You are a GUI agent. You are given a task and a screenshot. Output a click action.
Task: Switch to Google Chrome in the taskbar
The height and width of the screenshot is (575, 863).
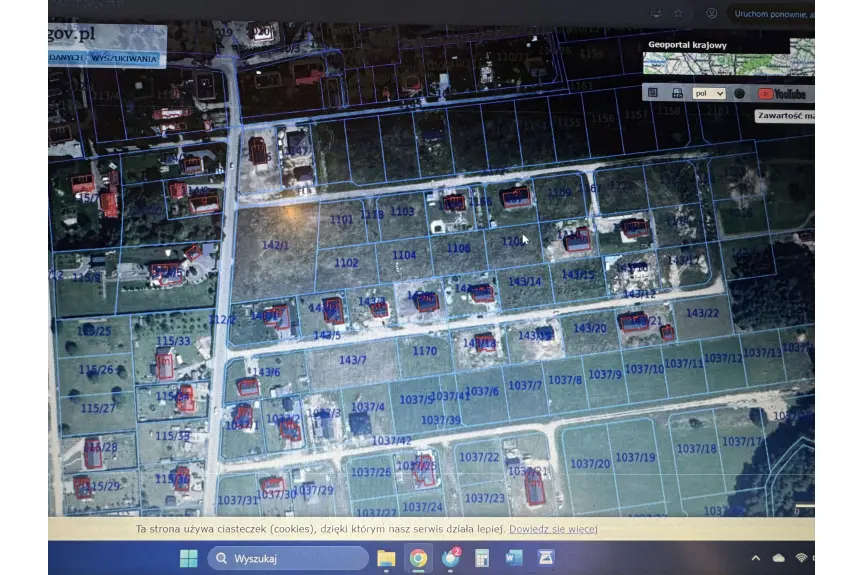pos(418,558)
